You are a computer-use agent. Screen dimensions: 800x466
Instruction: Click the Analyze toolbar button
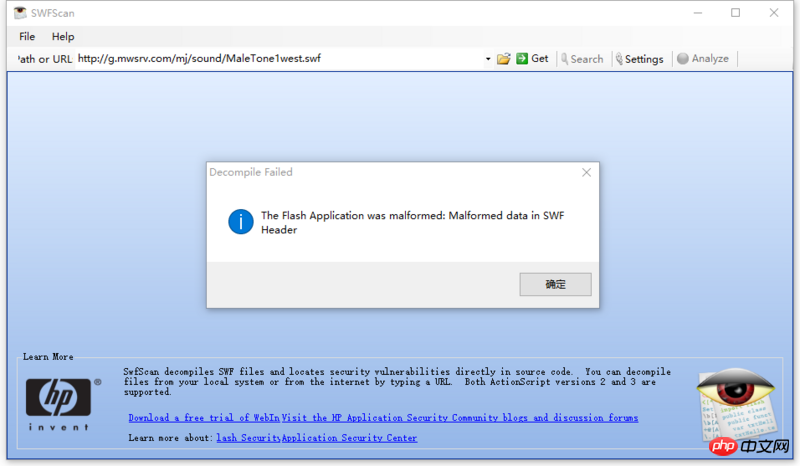[703, 59]
